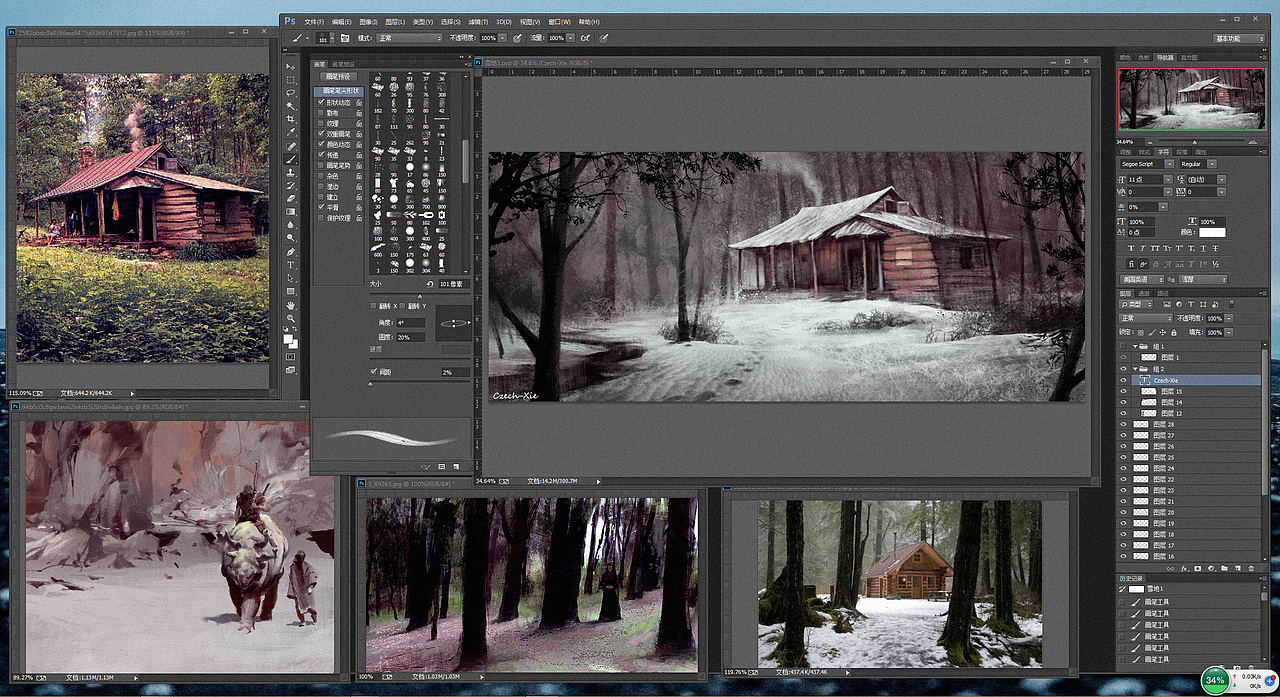
Task: Toggle the 形状动态 checkbox
Action: [x=321, y=102]
